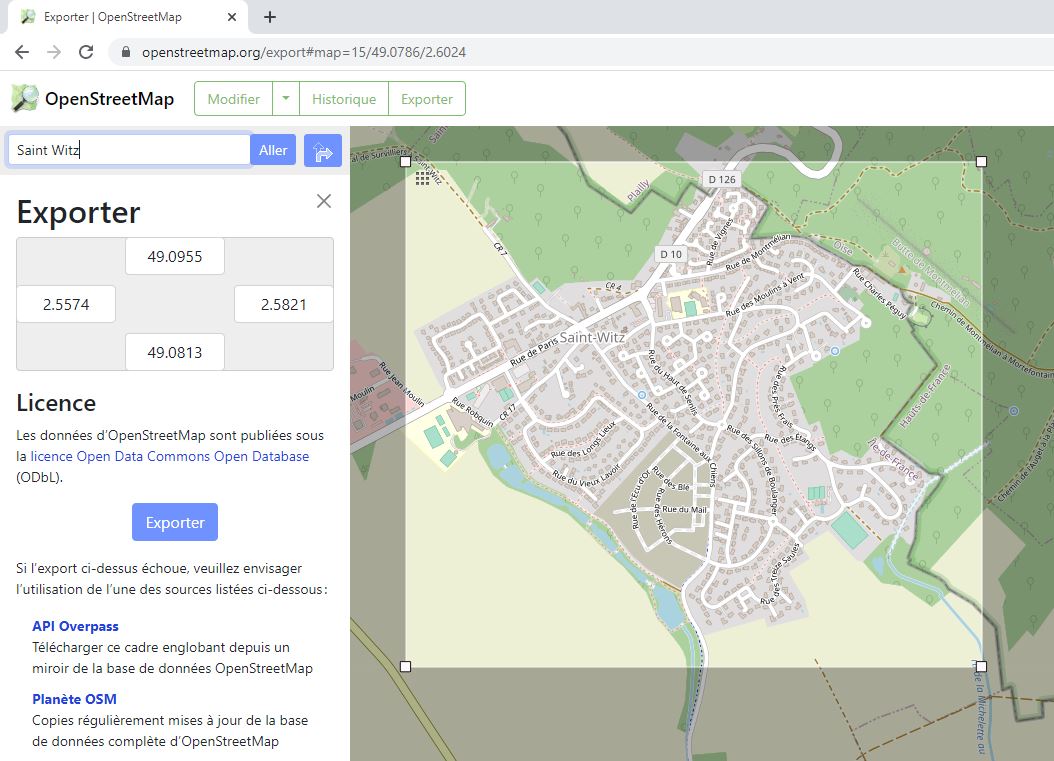Close the Exporter side panel

323,201
